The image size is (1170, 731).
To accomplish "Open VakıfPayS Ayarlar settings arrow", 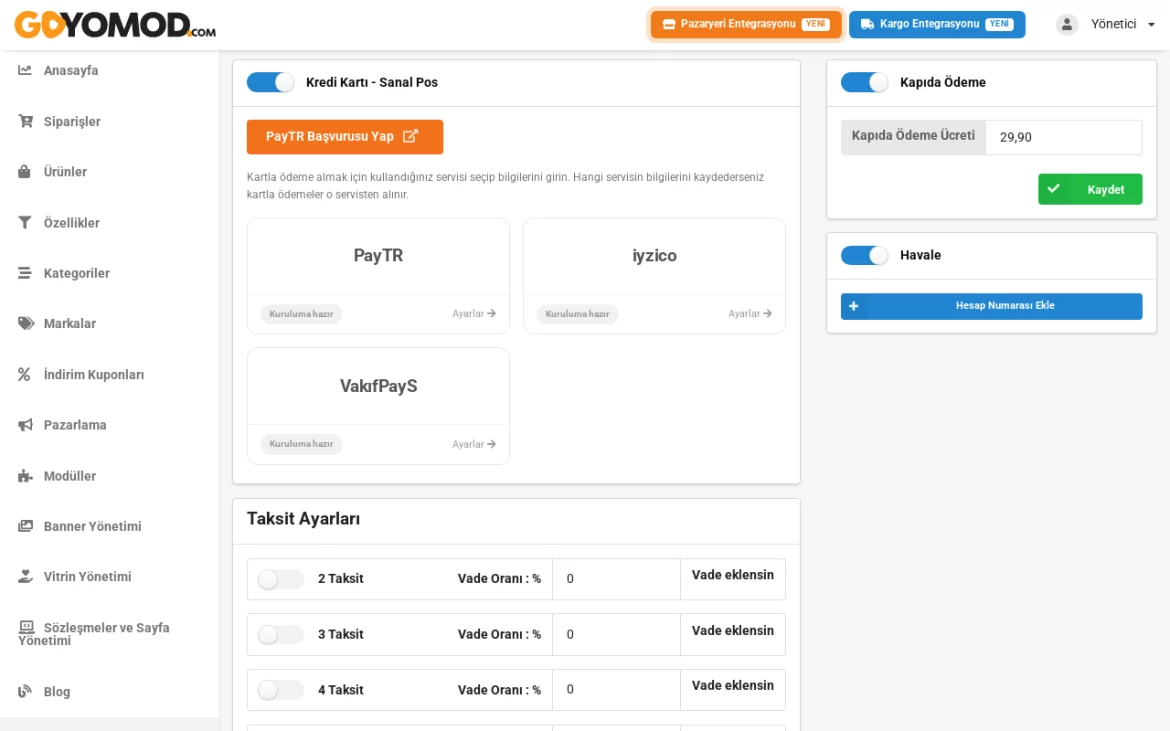I will pyautogui.click(x=474, y=445).
